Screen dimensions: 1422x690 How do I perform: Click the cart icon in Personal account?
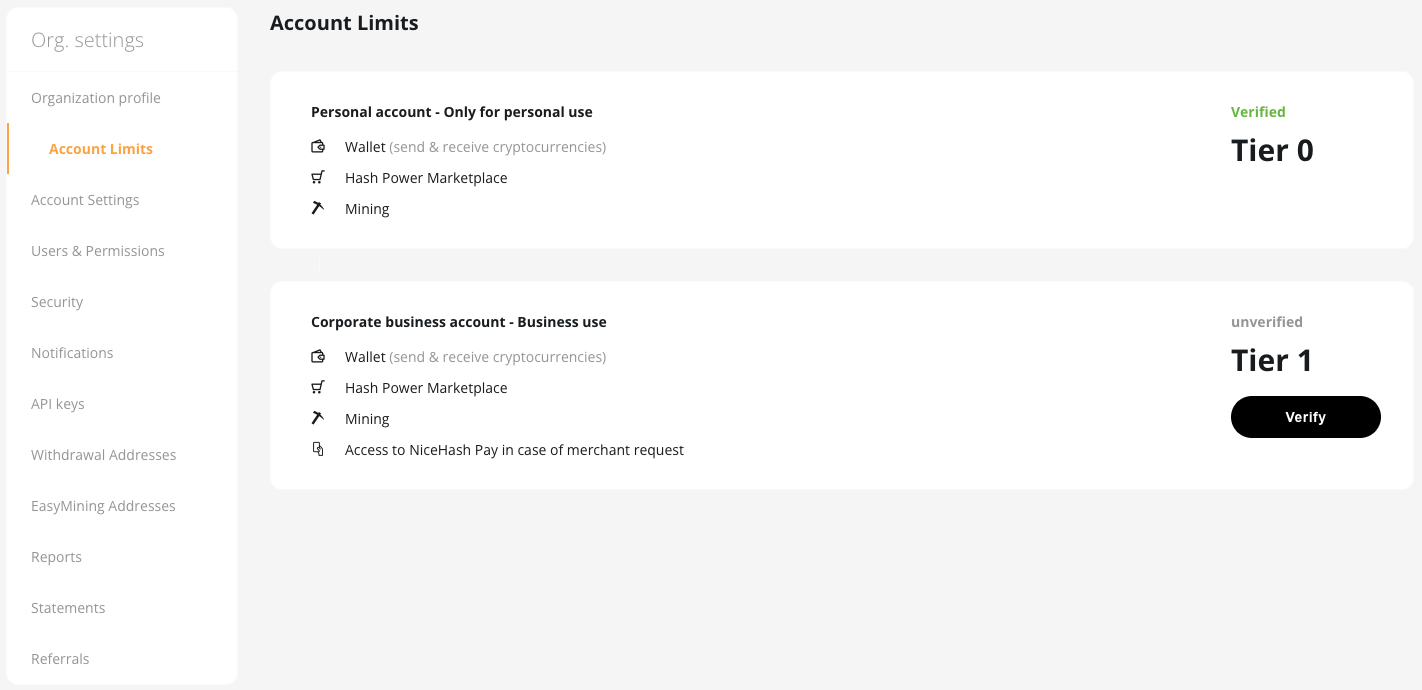click(318, 178)
